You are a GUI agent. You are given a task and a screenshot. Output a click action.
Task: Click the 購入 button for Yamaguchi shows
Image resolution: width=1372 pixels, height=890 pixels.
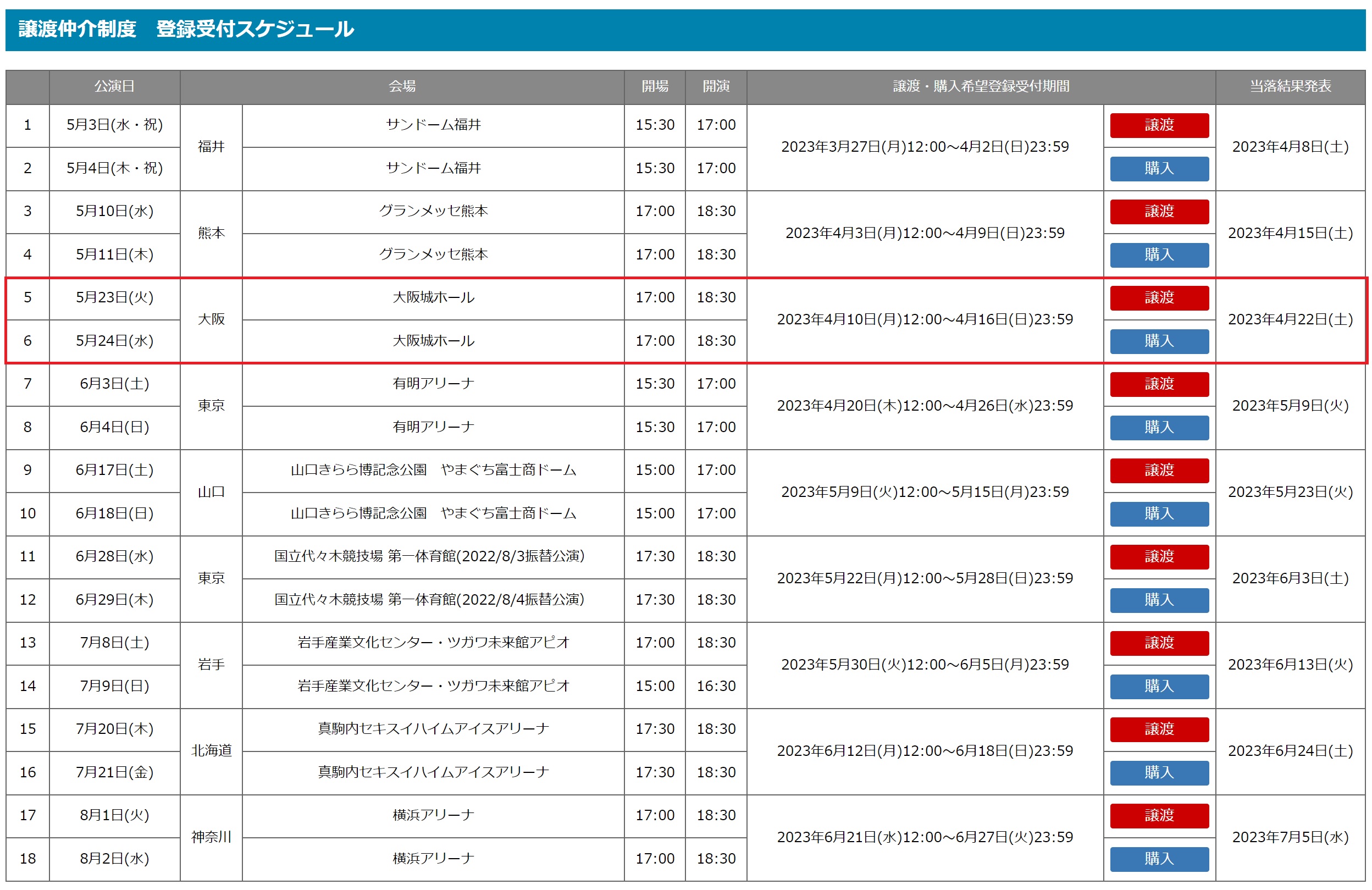[1159, 513]
